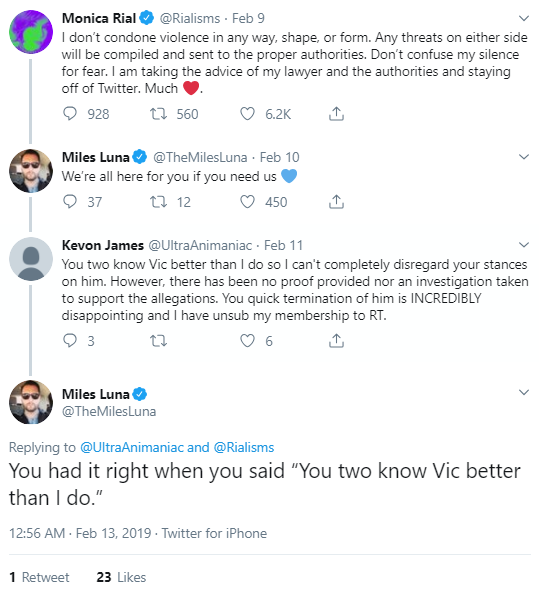Screen dimensions: 539x598
Task: Open Kevon James's default gray avatar
Action: (31, 259)
